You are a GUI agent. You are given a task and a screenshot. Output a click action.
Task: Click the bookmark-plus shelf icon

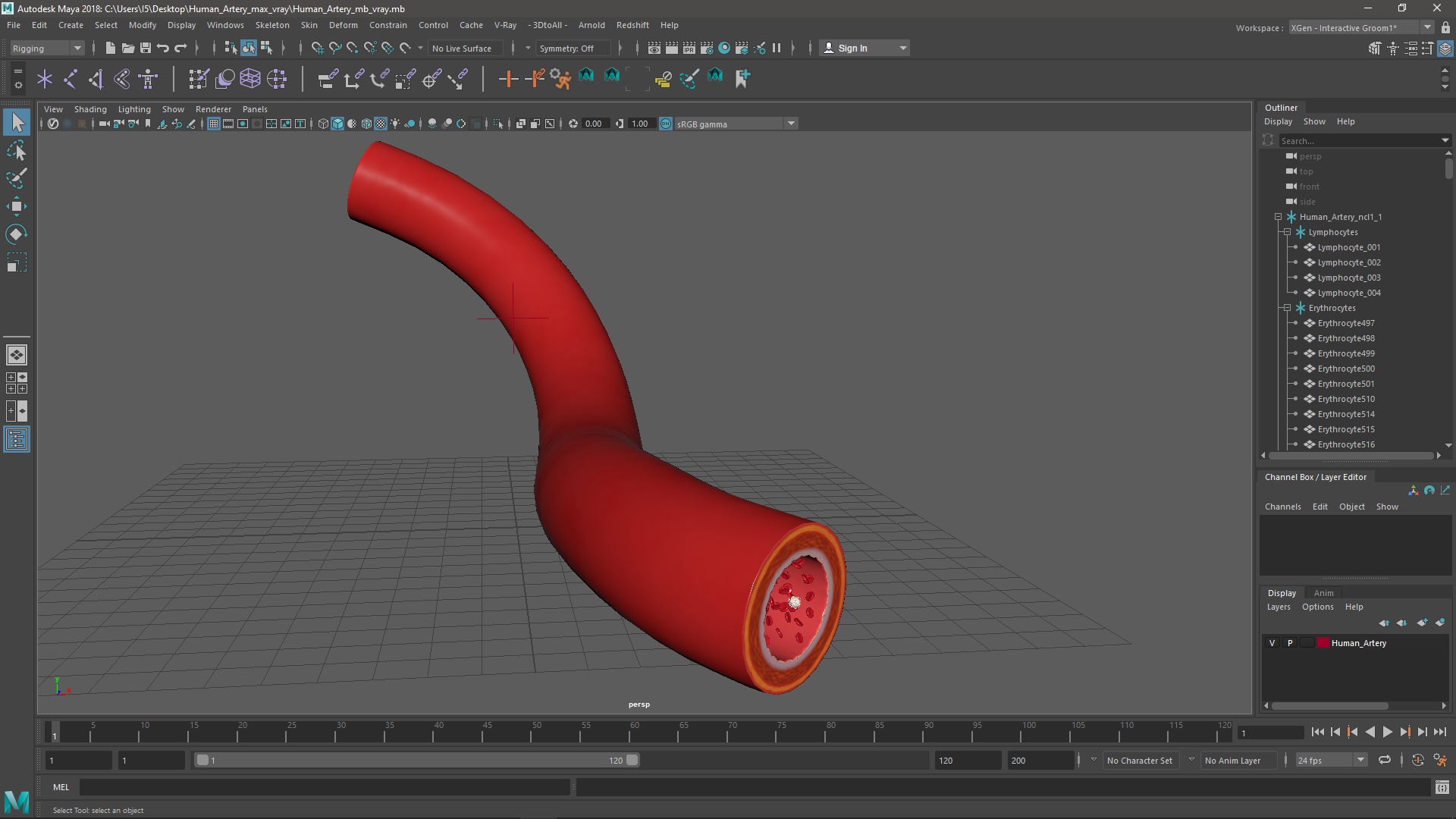(742, 79)
